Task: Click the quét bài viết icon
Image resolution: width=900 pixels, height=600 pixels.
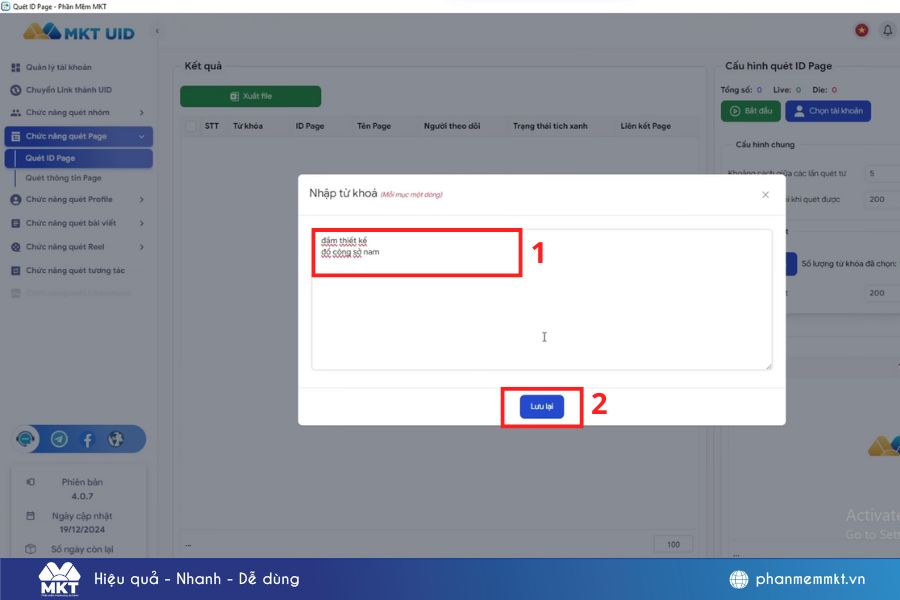Action: 15,223
